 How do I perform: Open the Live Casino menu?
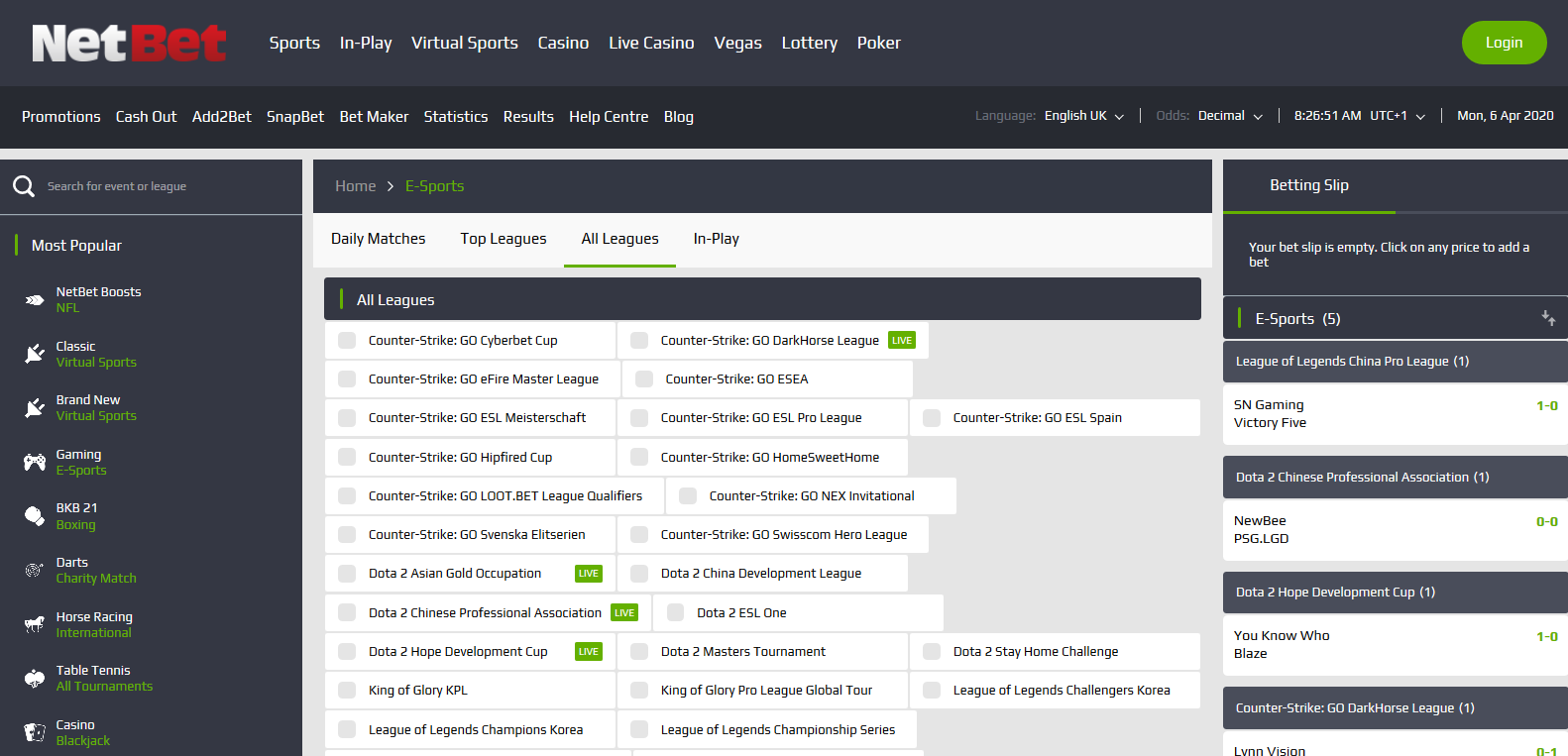651,43
